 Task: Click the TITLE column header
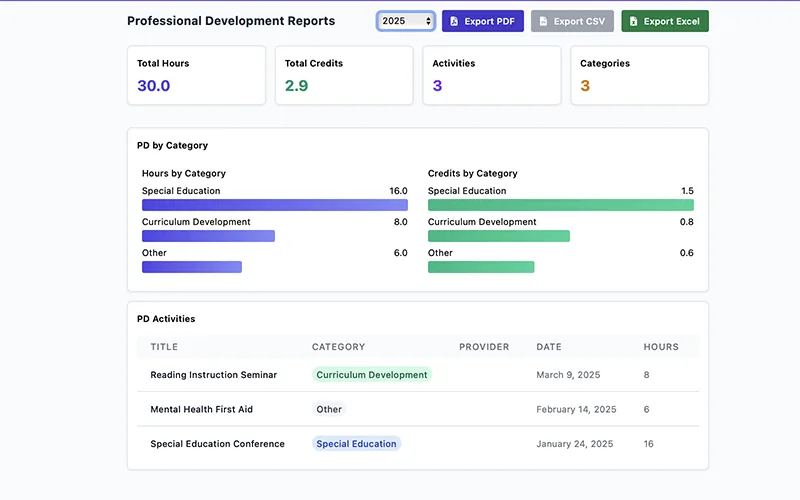tap(164, 347)
